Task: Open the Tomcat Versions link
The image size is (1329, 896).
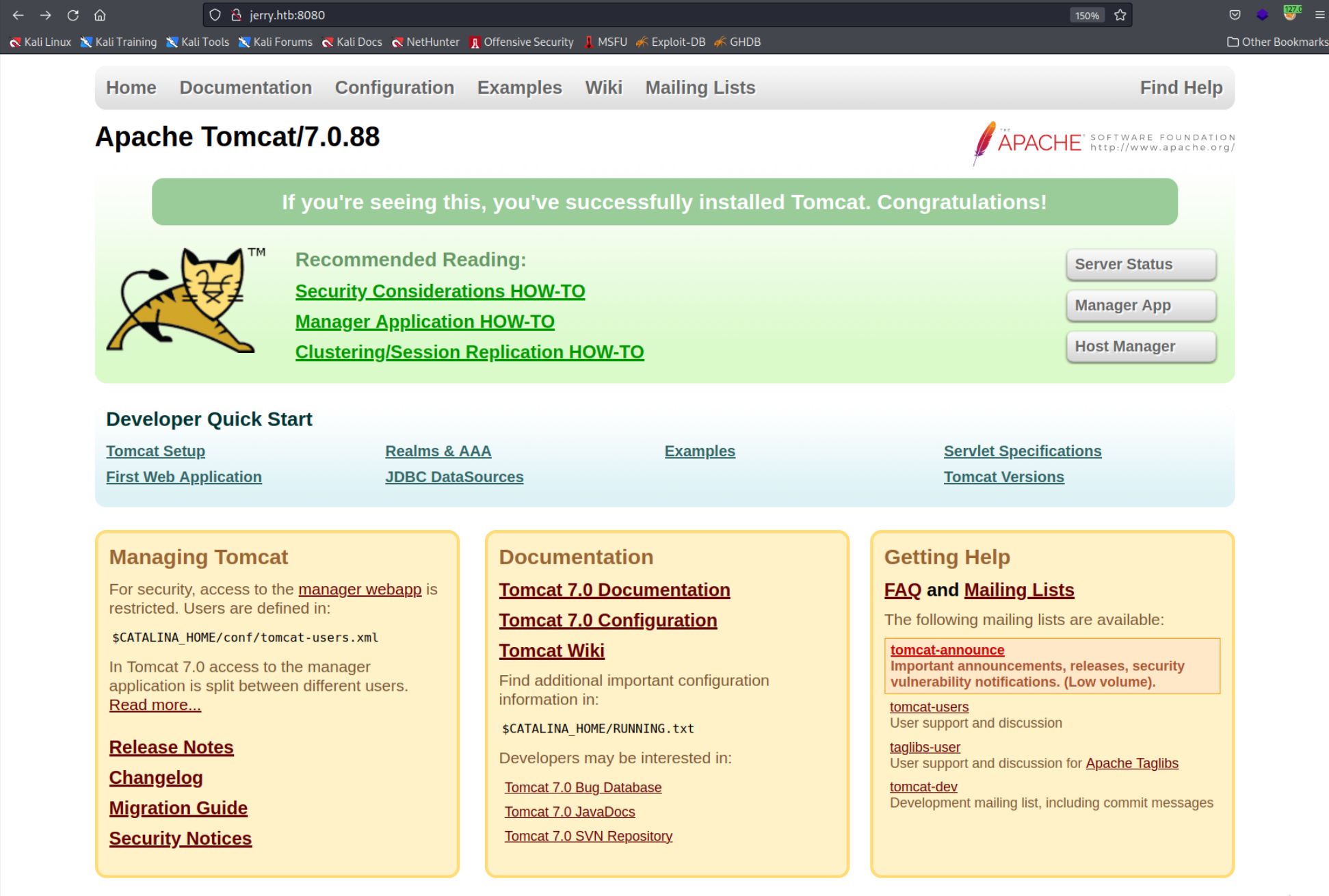Action: pos(1004,477)
